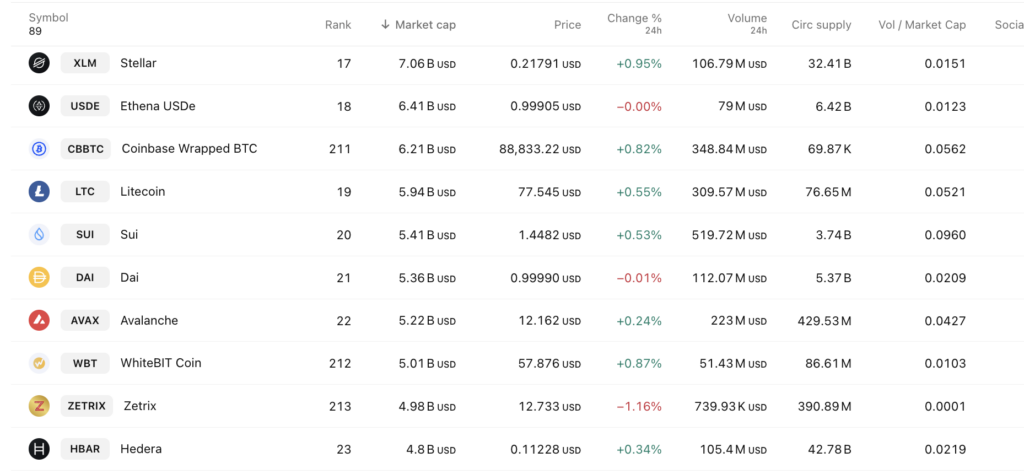Open the DAI ticker badge
1024x474 pixels.
(x=85, y=277)
